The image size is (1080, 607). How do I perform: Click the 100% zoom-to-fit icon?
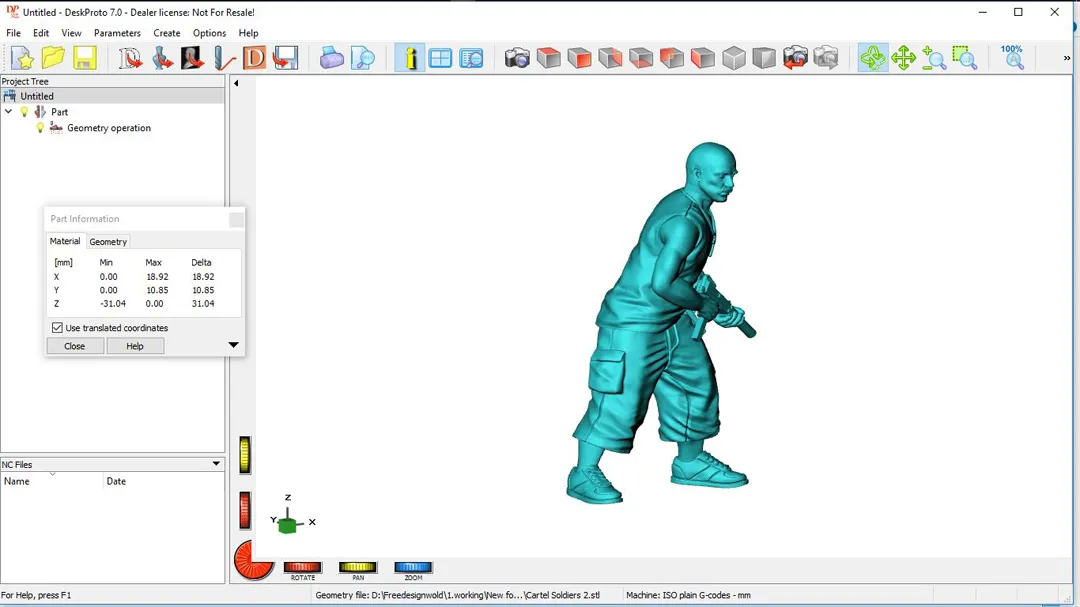click(x=1012, y=58)
